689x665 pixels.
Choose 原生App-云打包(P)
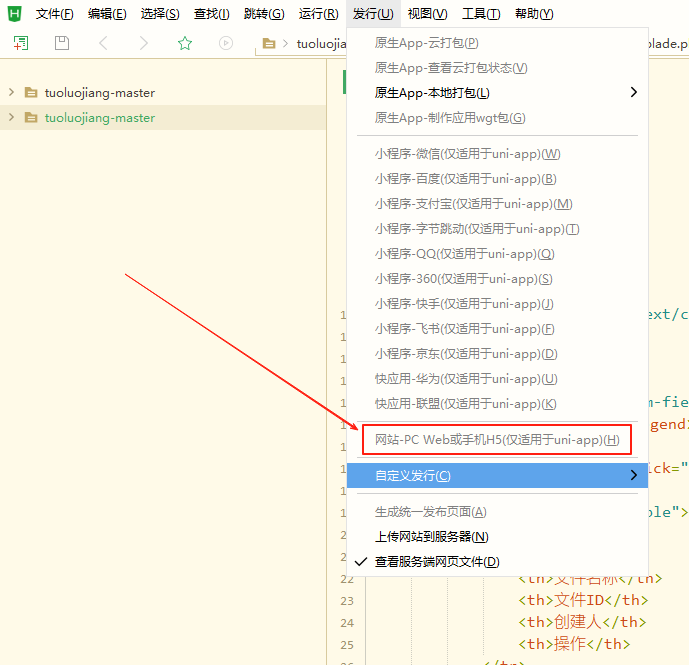(497, 43)
